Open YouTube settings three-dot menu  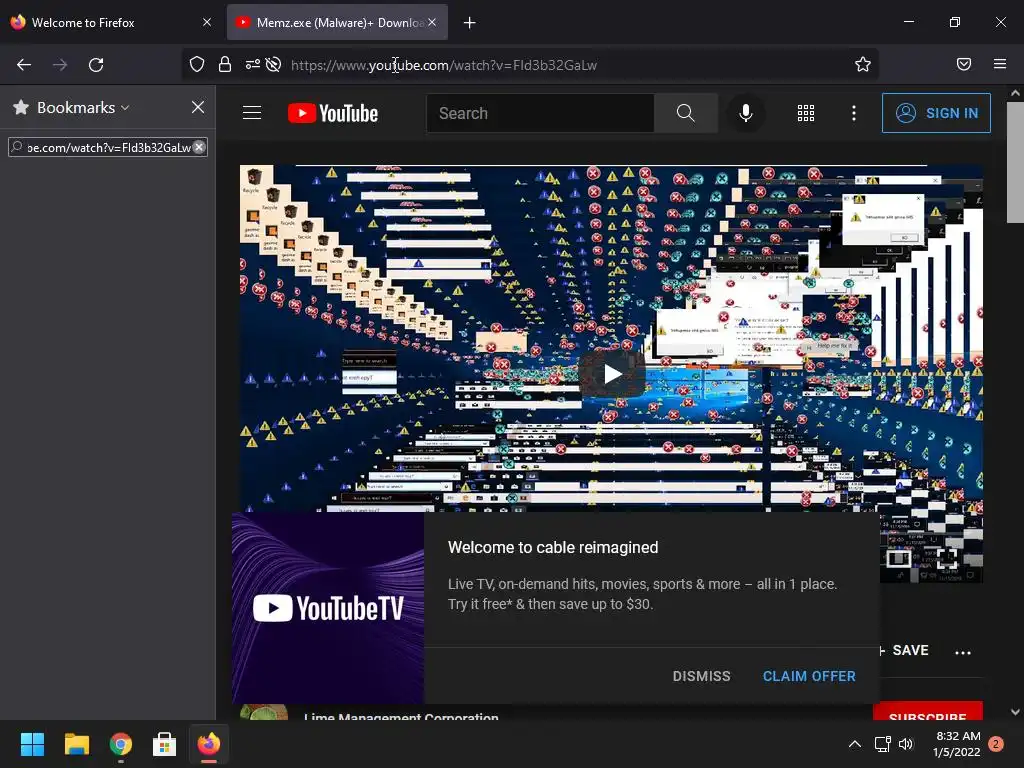854,113
